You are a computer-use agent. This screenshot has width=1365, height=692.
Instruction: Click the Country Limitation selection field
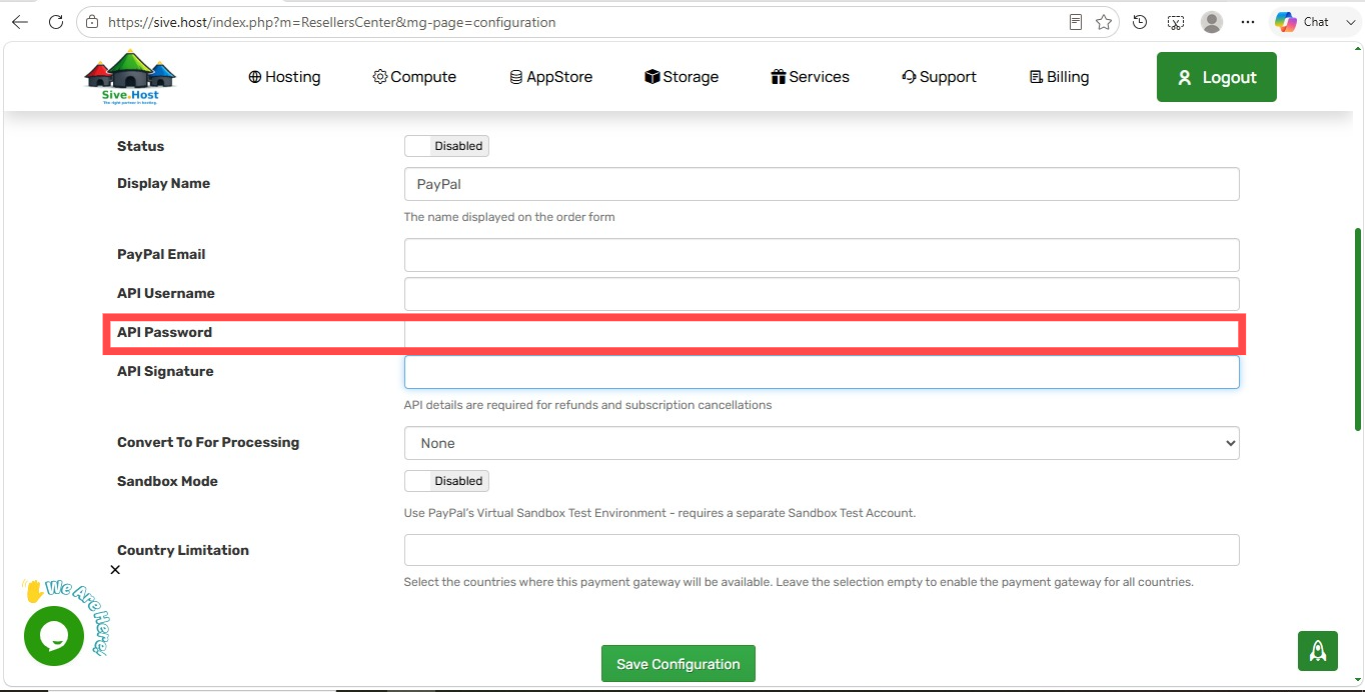(x=821, y=550)
